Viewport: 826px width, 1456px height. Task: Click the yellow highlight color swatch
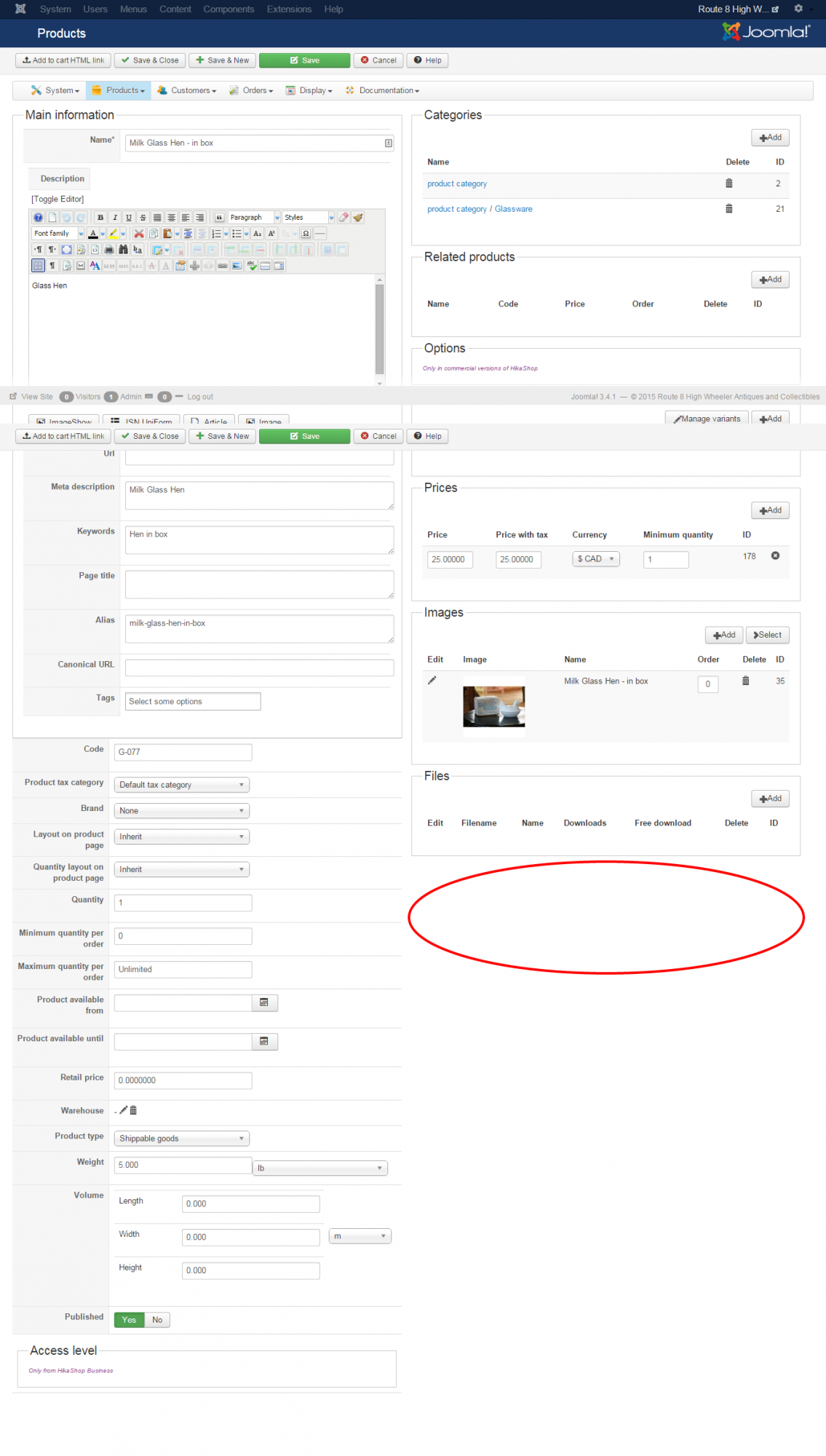(113, 234)
